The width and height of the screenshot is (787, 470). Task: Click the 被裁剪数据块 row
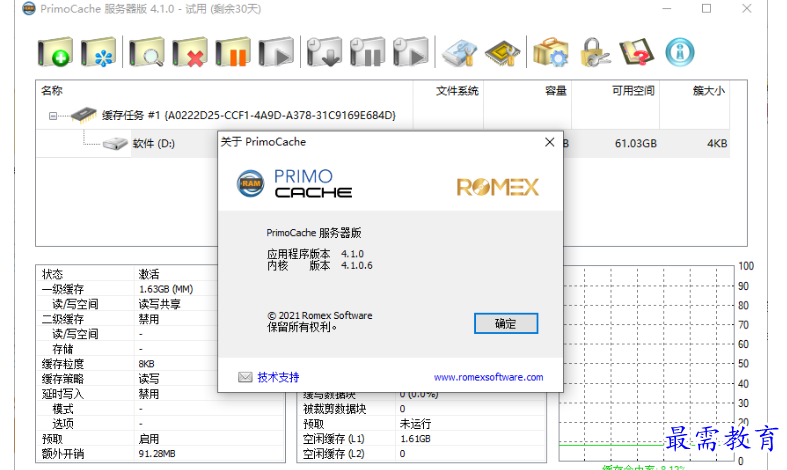pos(422,409)
